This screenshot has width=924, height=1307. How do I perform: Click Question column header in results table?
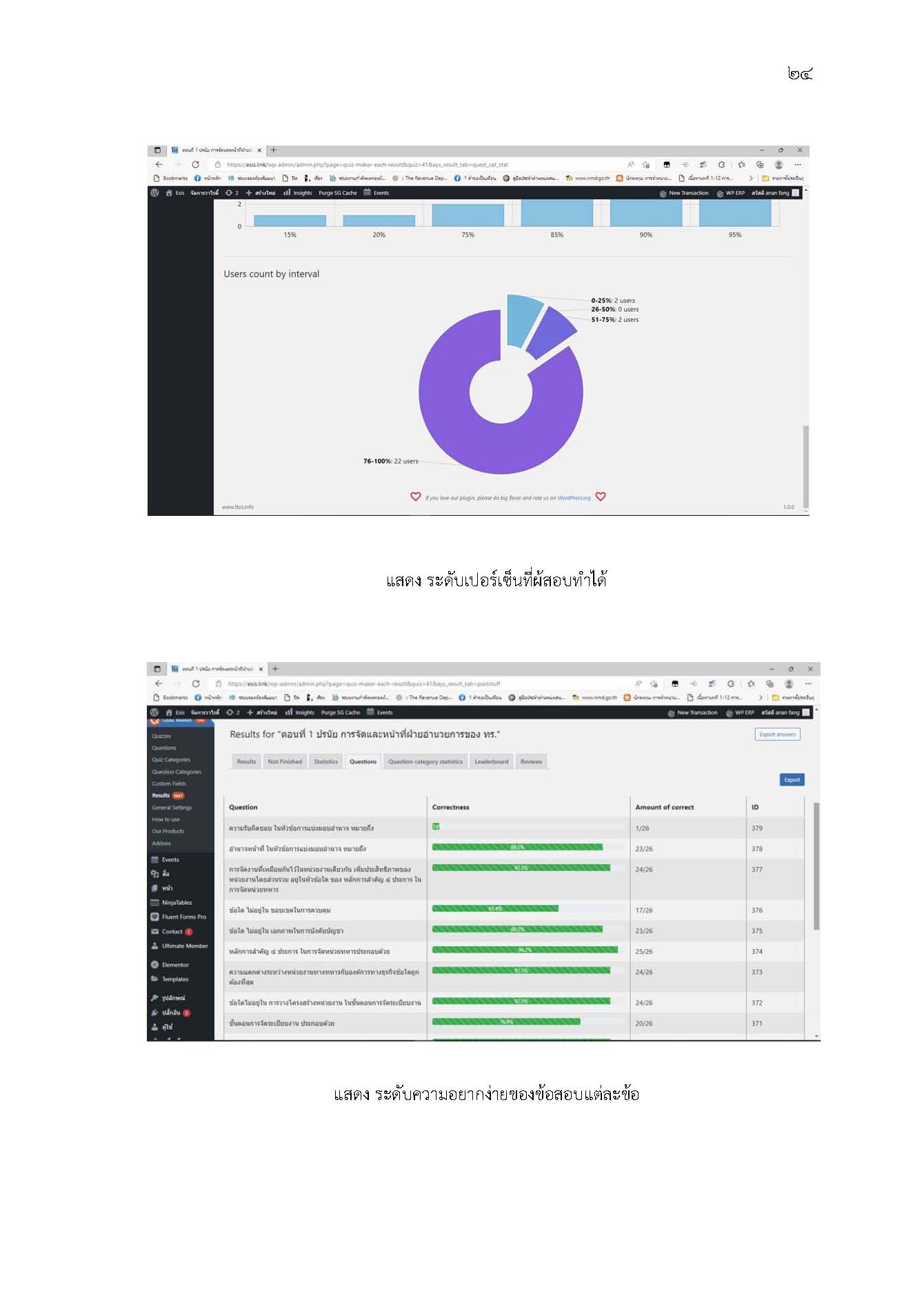[243, 807]
